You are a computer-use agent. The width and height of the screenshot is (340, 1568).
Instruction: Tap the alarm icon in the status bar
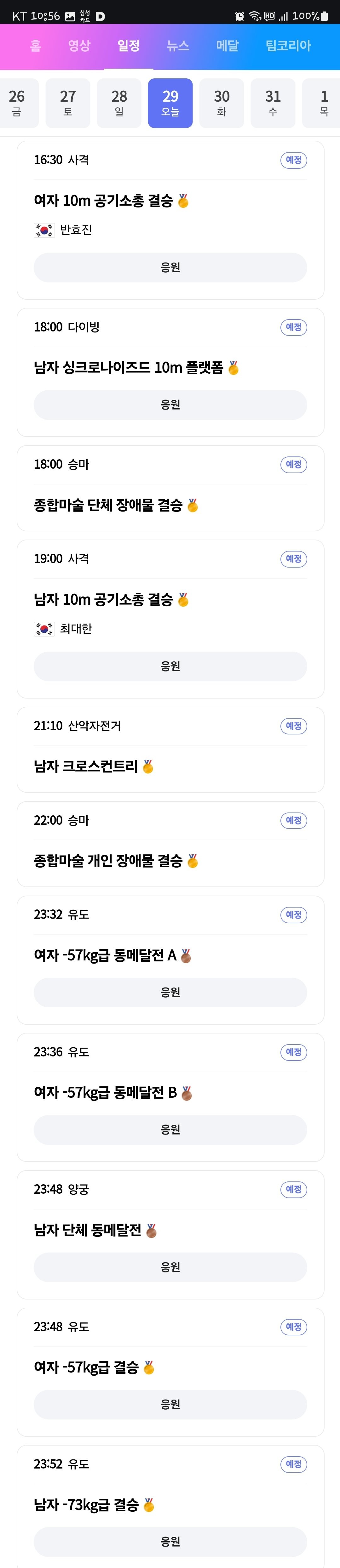point(239,16)
